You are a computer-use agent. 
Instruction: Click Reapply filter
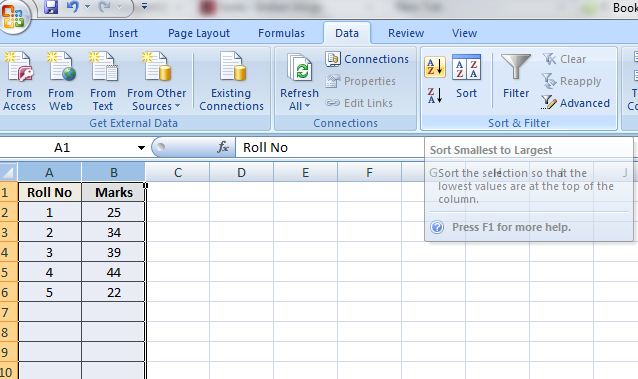(x=572, y=81)
